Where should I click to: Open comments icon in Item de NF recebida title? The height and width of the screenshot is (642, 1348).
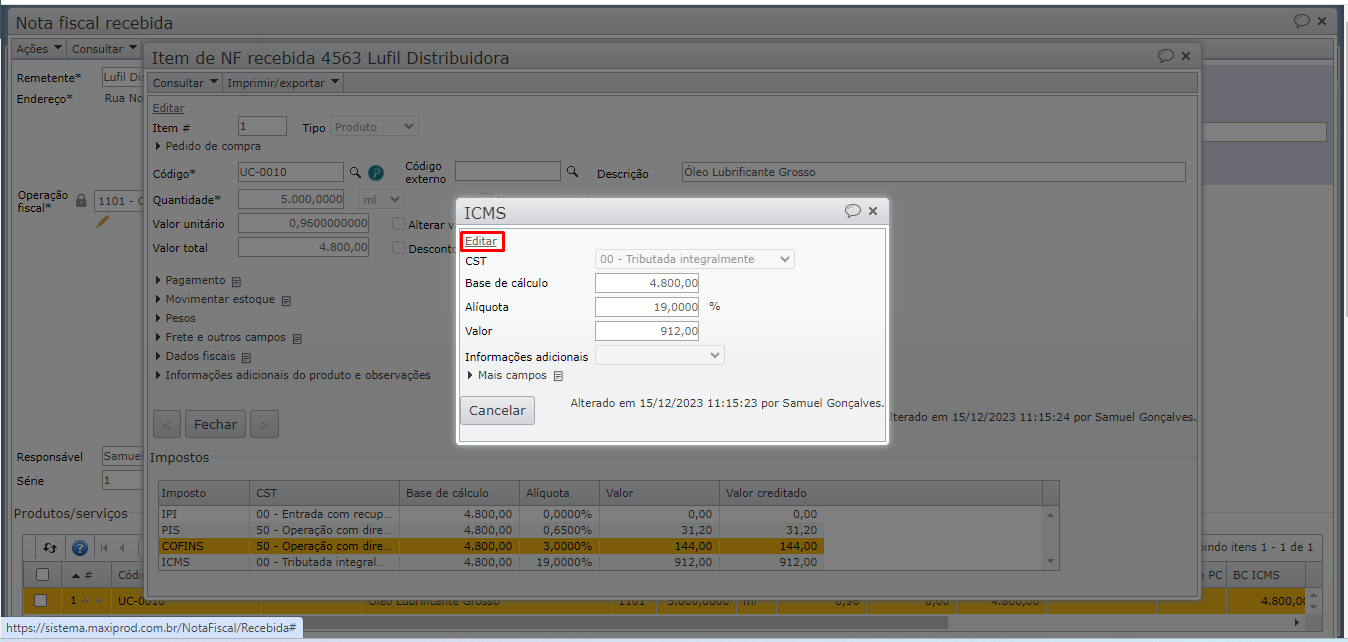pyautogui.click(x=1166, y=56)
